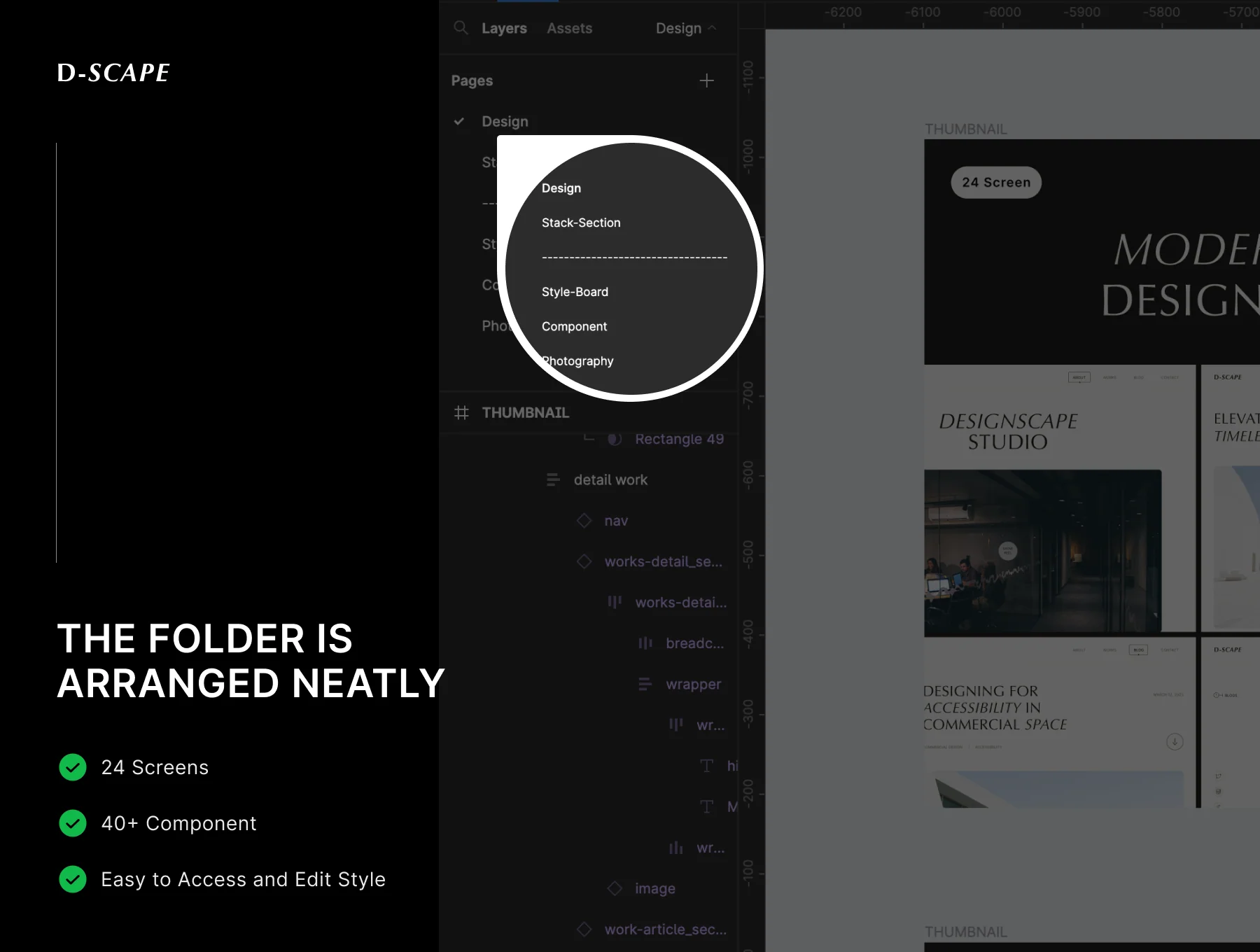The image size is (1260, 952).
Task: Click the -6000 horizontal ruler mark
Action: pyautogui.click(x=1002, y=12)
